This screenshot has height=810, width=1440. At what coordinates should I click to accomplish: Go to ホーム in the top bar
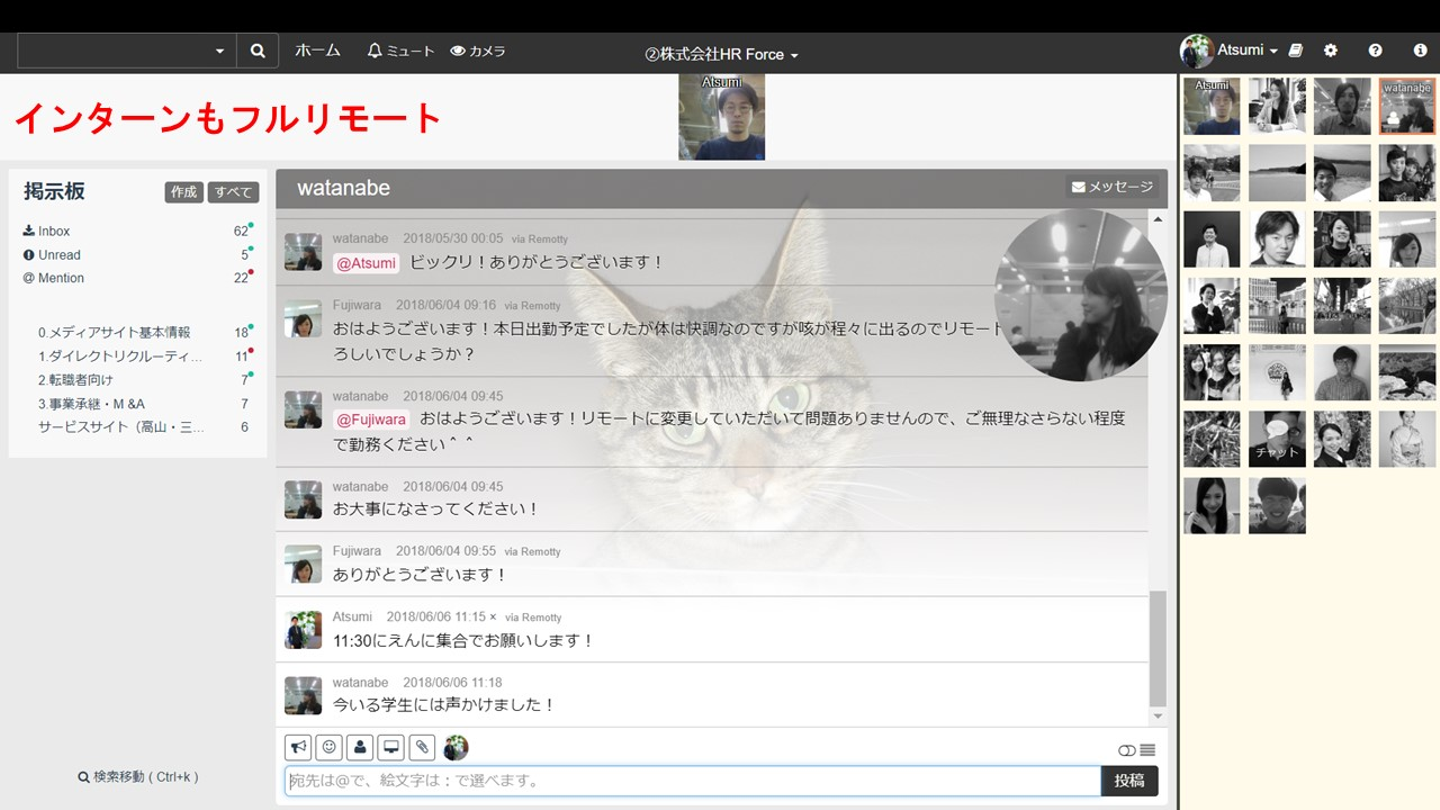pos(318,50)
